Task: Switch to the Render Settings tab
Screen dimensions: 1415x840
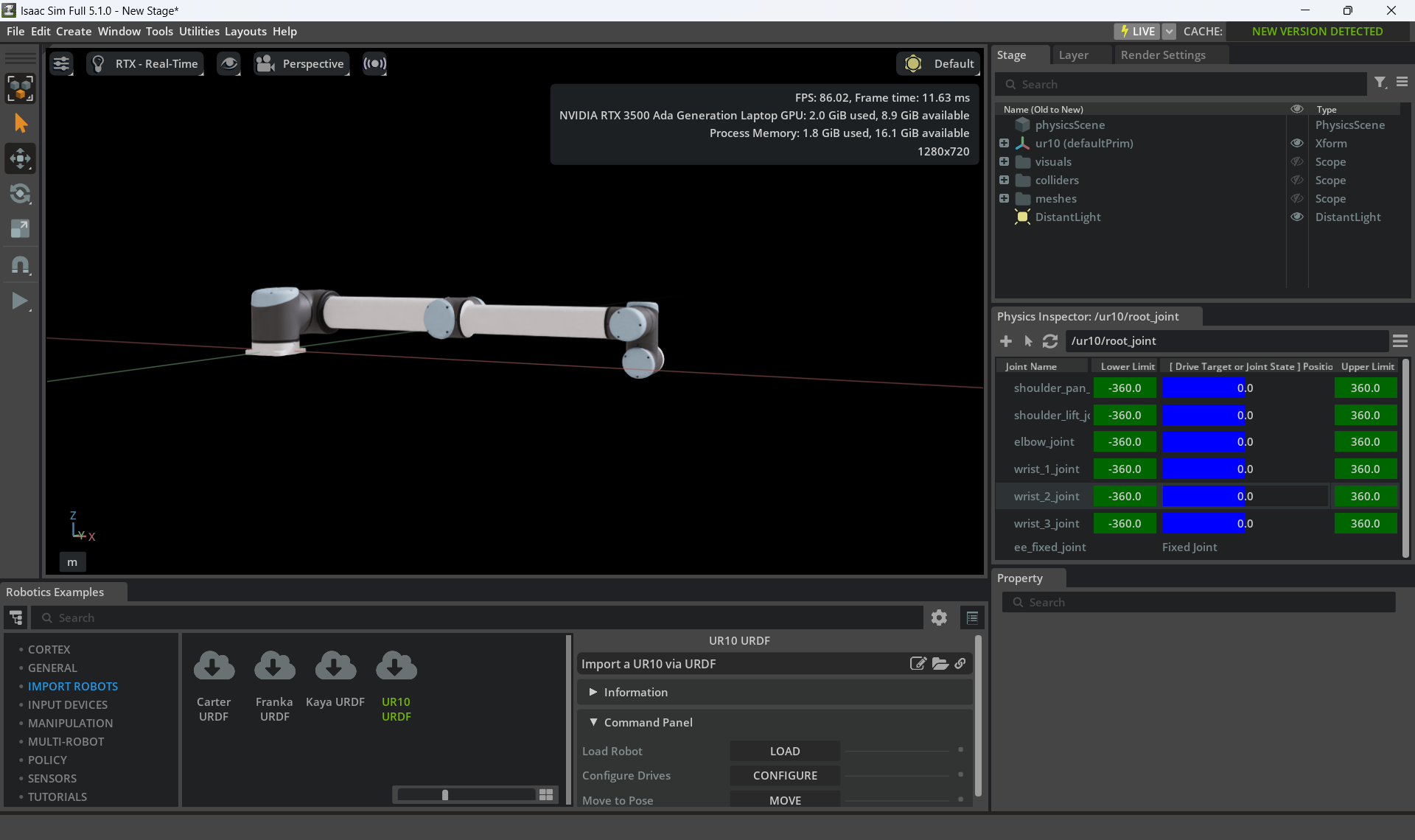Action: click(x=1162, y=55)
